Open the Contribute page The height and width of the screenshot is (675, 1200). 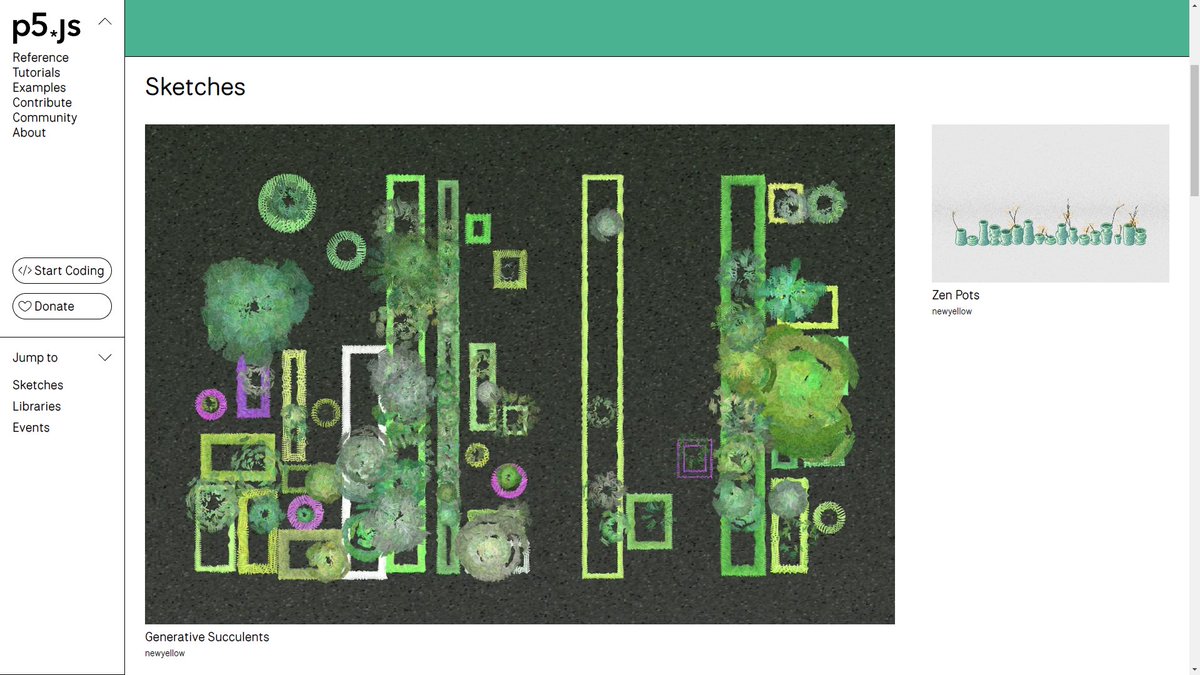tap(42, 103)
